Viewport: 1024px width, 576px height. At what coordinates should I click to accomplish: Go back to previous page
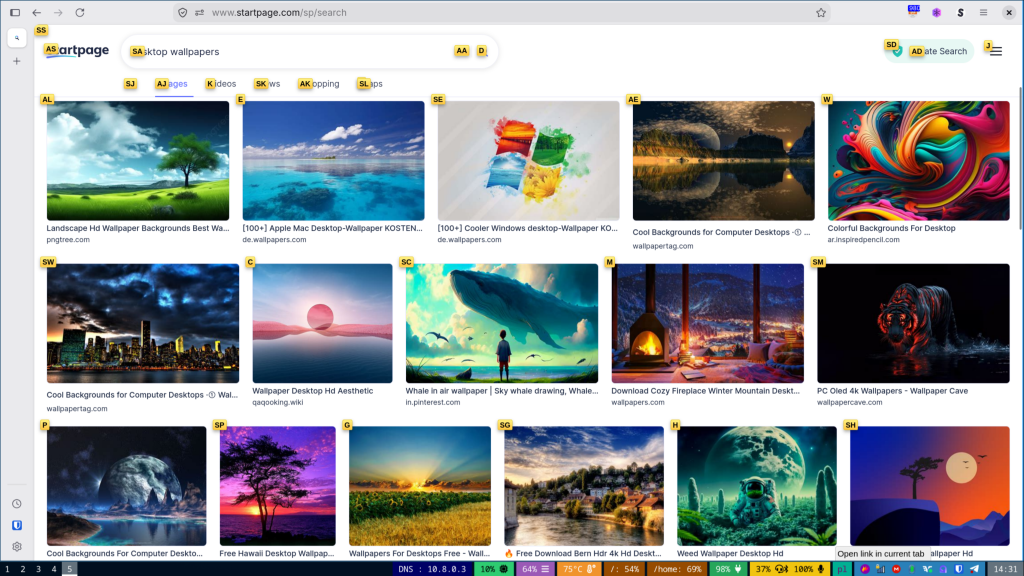37,12
